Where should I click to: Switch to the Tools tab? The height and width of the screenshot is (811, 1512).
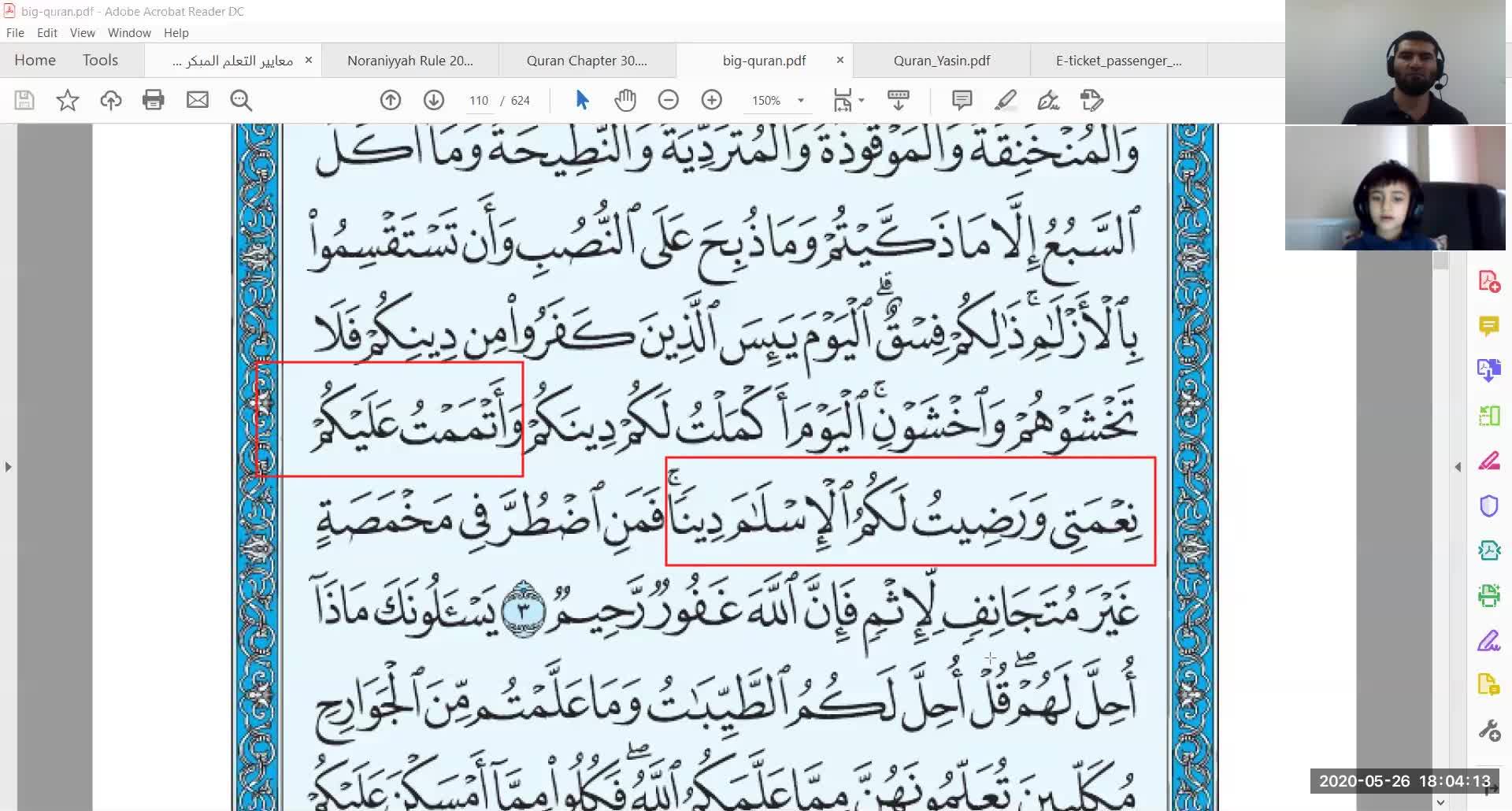(100, 60)
